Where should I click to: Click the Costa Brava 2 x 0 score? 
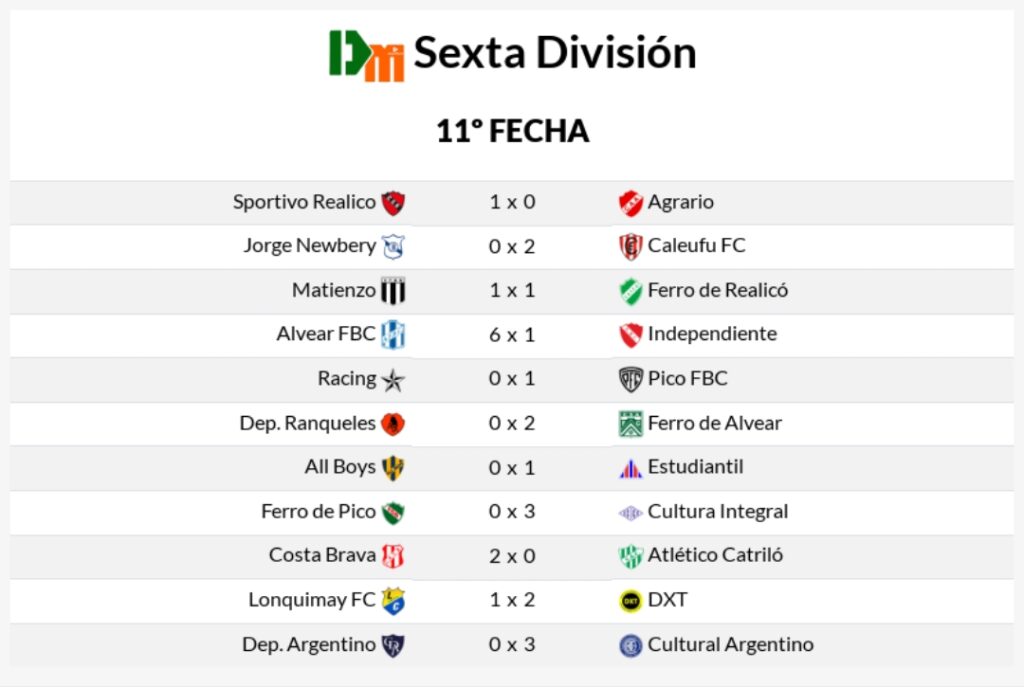(x=512, y=556)
